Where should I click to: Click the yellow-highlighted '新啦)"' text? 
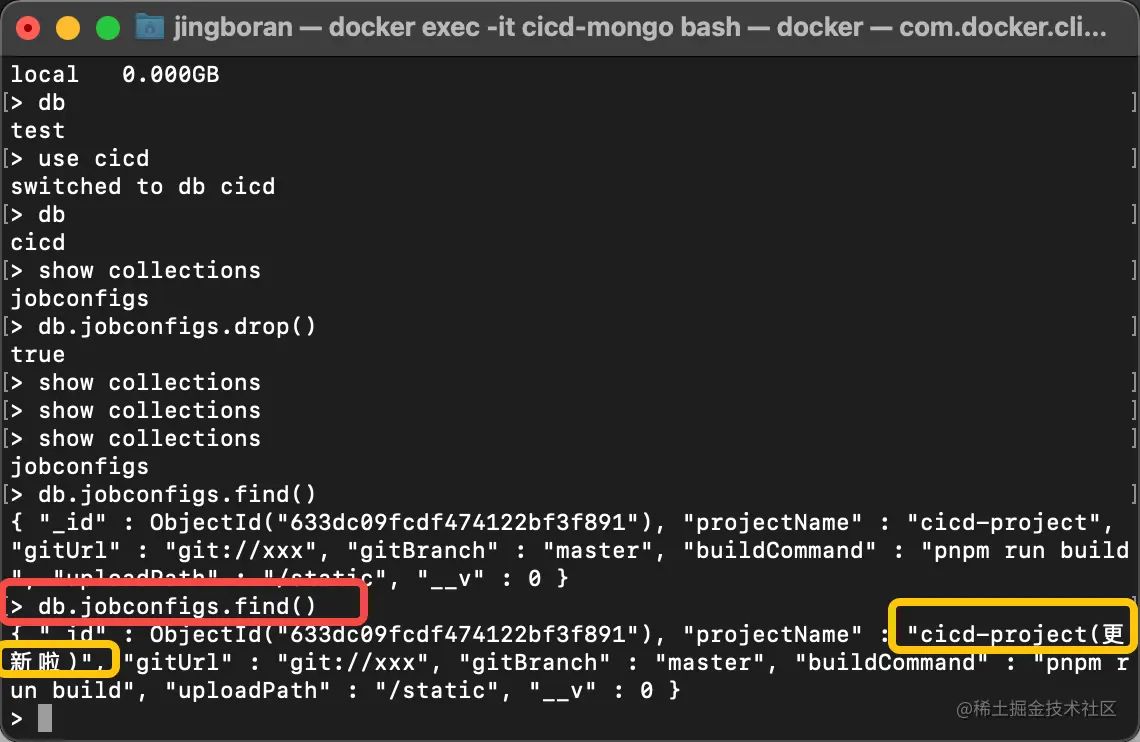coord(52,661)
